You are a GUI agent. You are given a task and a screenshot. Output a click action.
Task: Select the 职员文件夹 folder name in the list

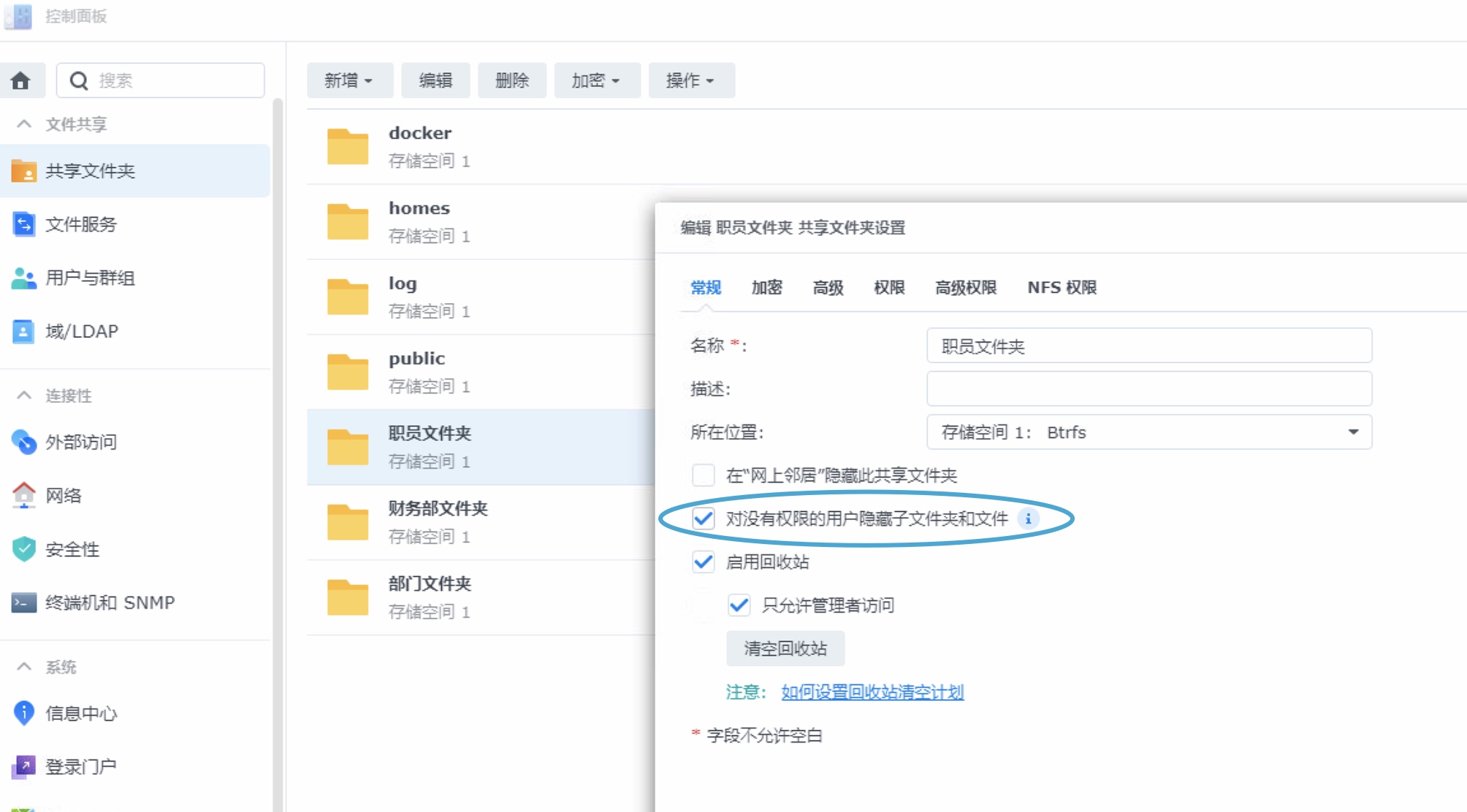430,433
